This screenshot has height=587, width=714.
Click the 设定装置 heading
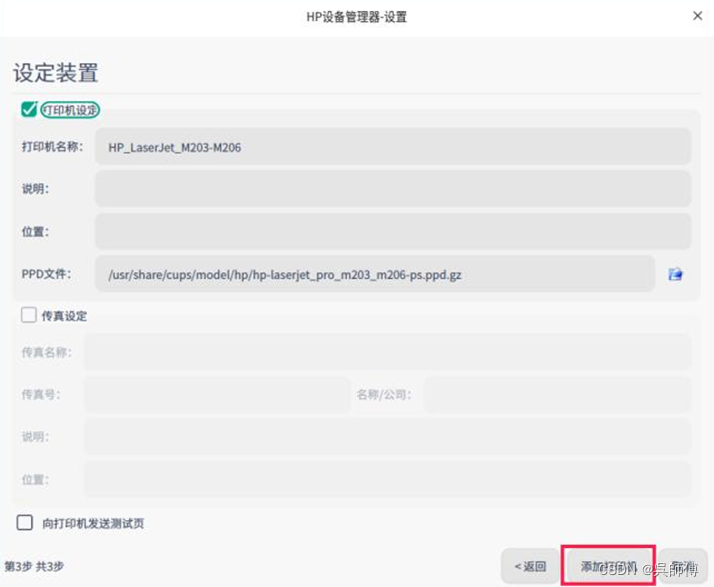pyautogui.click(x=56, y=73)
